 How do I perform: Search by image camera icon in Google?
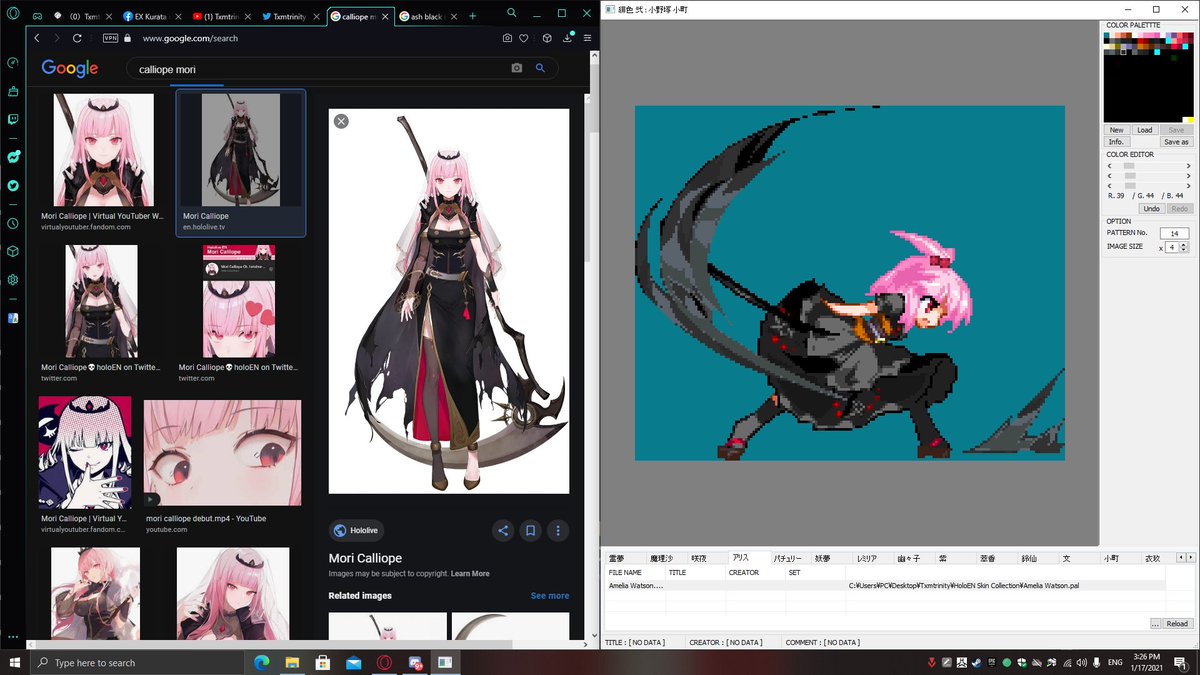pyautogui.click(x=517, y=68)
